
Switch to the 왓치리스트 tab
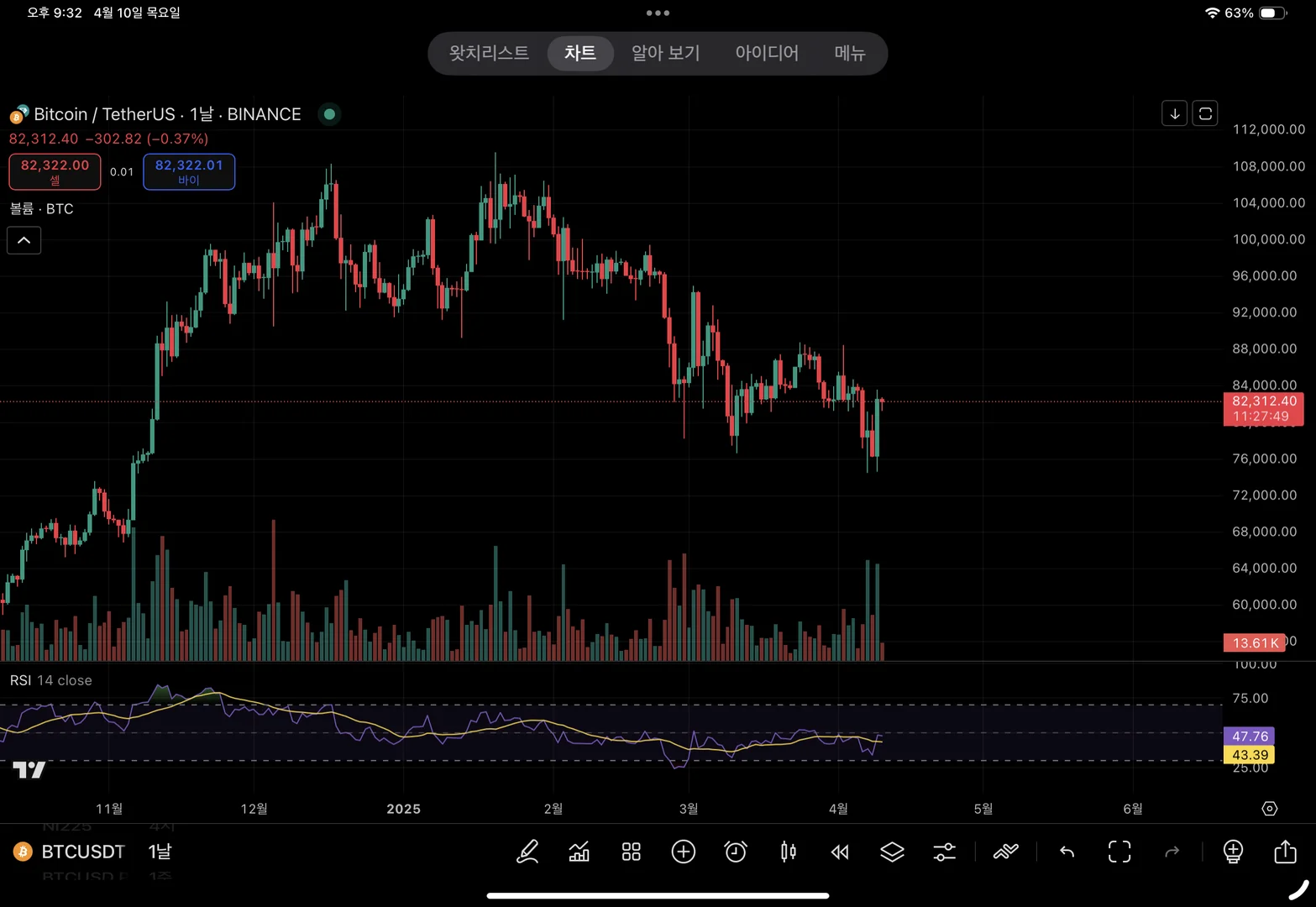click(x=489, y=53)
